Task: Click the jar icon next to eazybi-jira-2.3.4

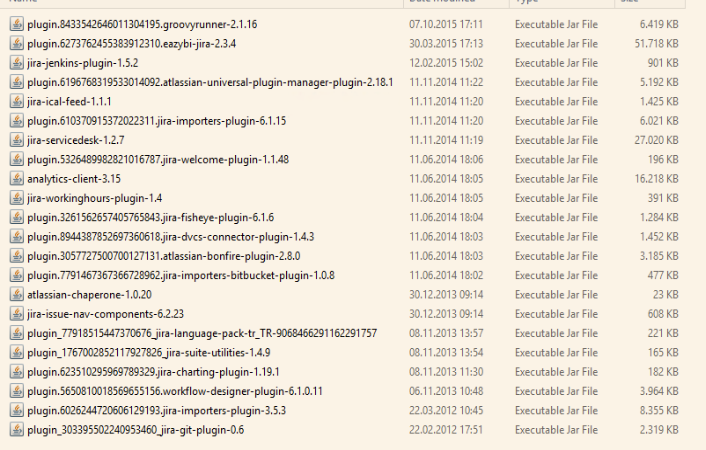Action: click(x=17, y=43)
